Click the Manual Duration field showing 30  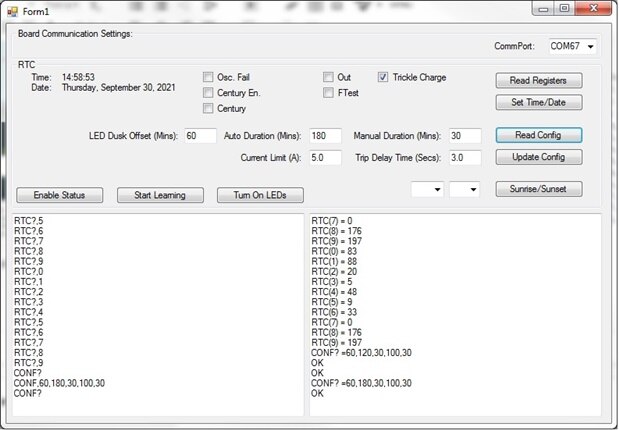pos(465,136)
